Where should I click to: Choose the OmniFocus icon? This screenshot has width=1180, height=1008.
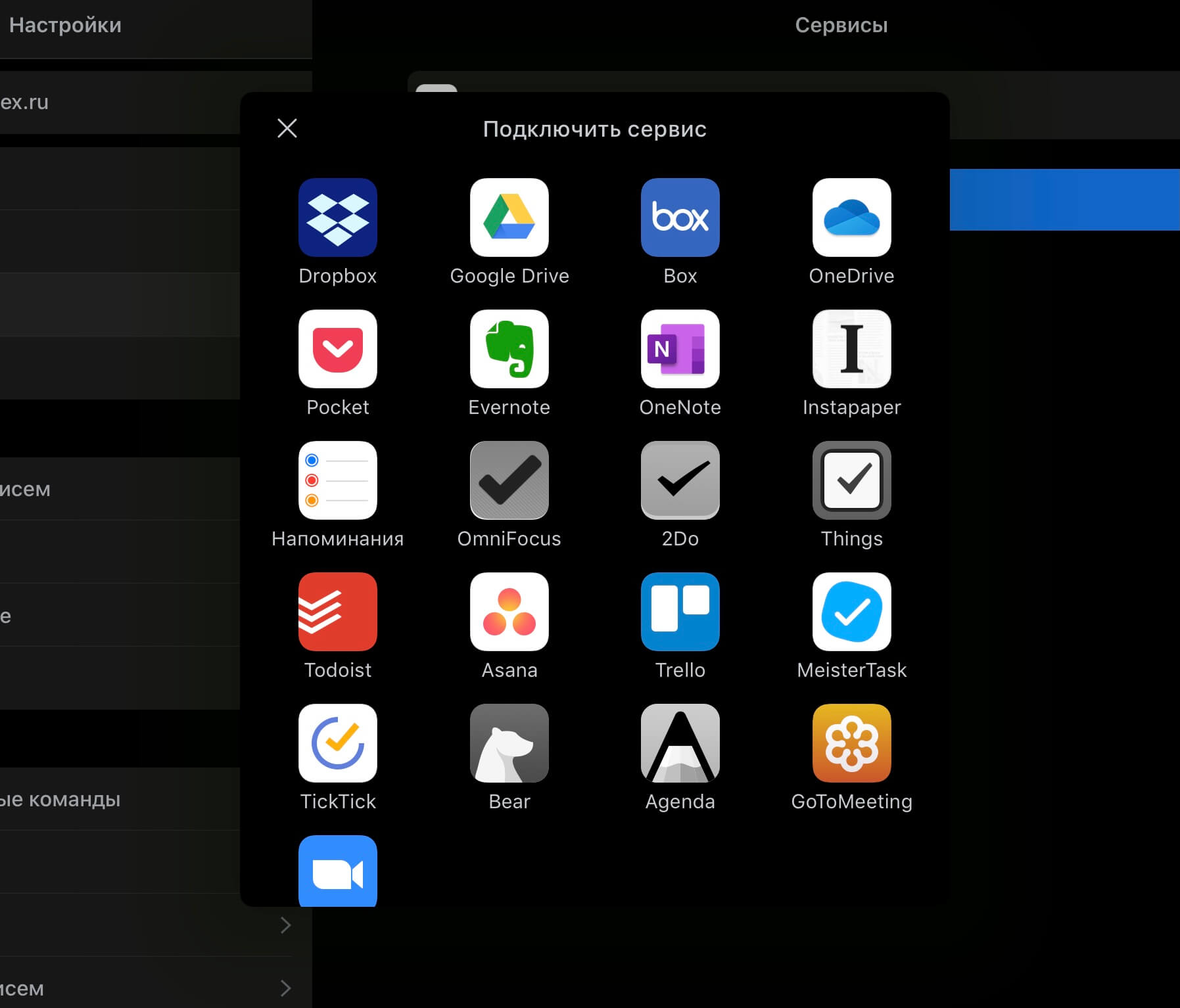tap(509, 480)
